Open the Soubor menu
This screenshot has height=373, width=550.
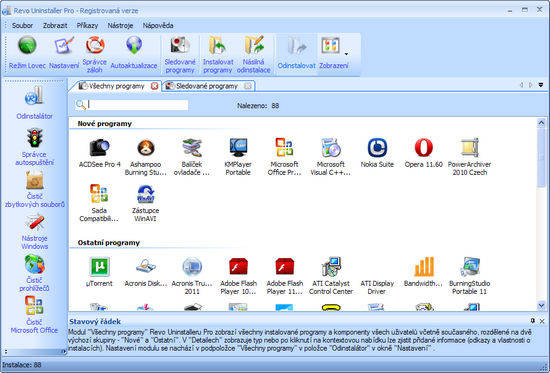[x=22, y=26]
